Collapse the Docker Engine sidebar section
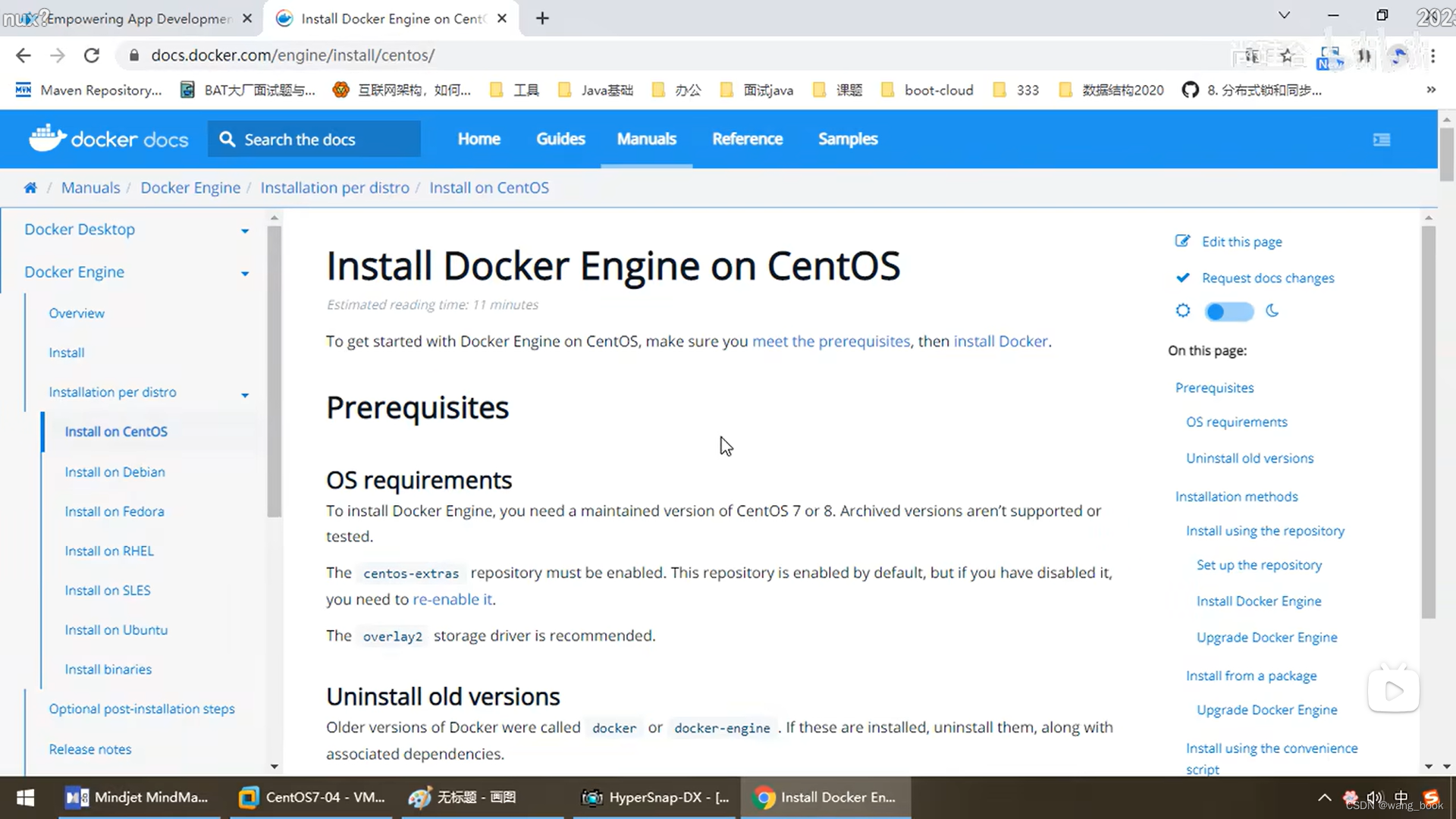The width and height of the screenshot is (1456, 819). point(245,273)
